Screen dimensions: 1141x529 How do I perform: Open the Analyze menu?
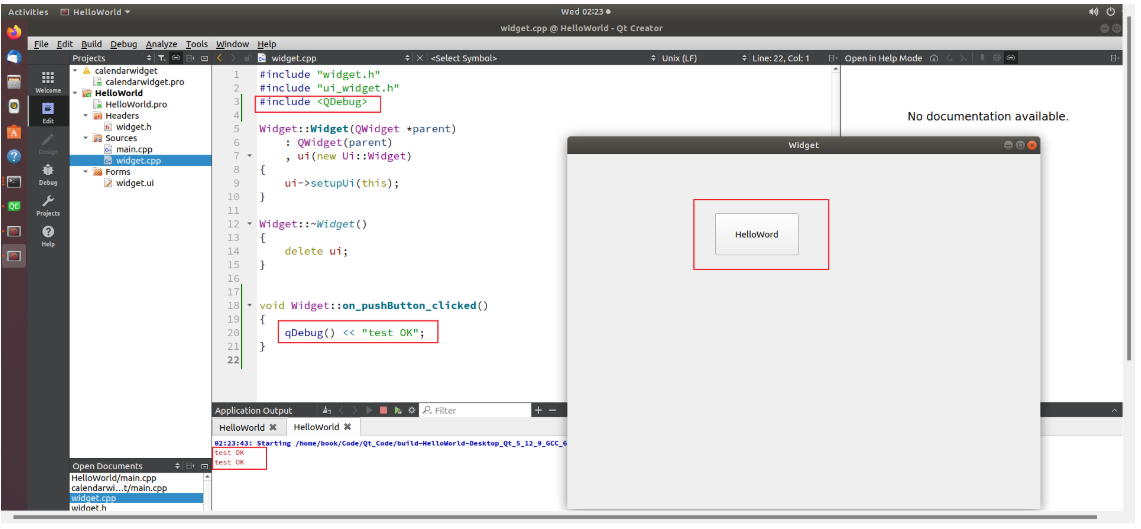(x=162, y=44)
